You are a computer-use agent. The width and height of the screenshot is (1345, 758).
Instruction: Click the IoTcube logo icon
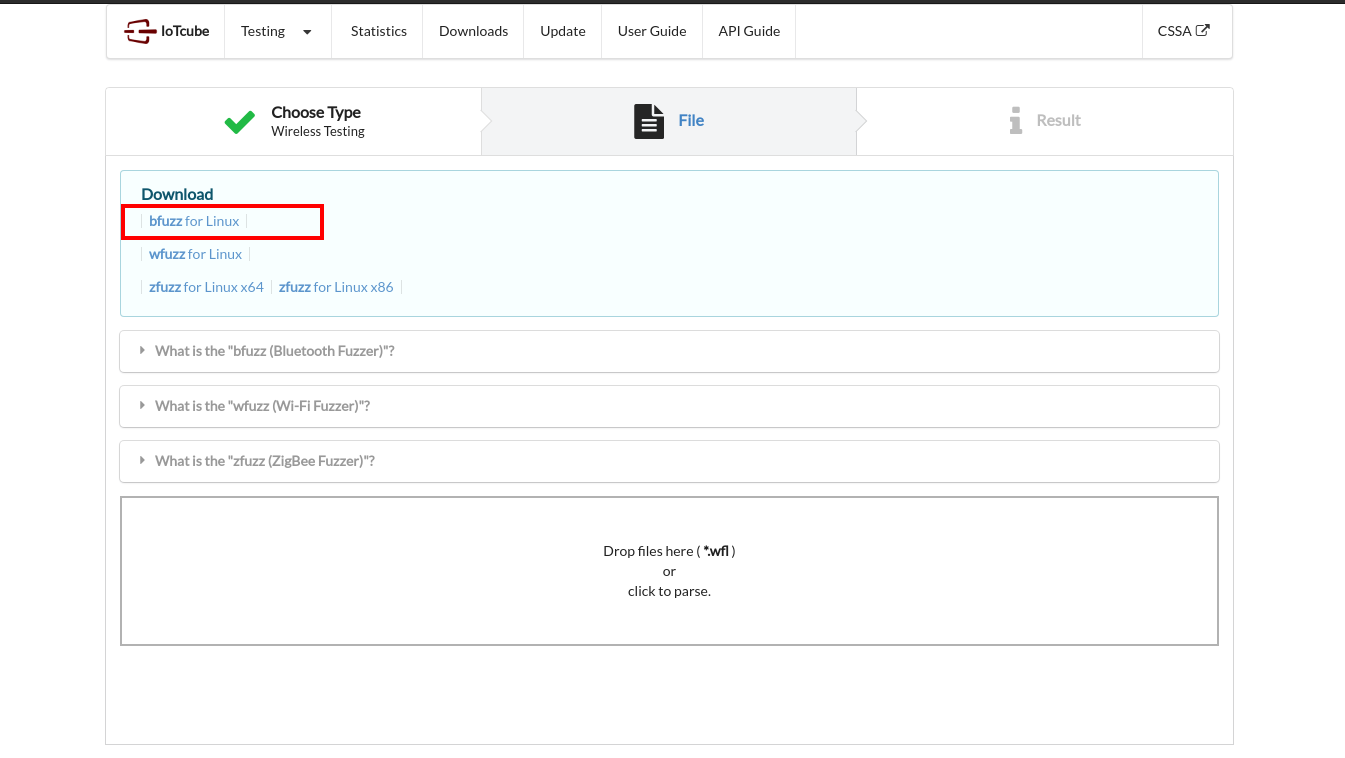[140, 32]
